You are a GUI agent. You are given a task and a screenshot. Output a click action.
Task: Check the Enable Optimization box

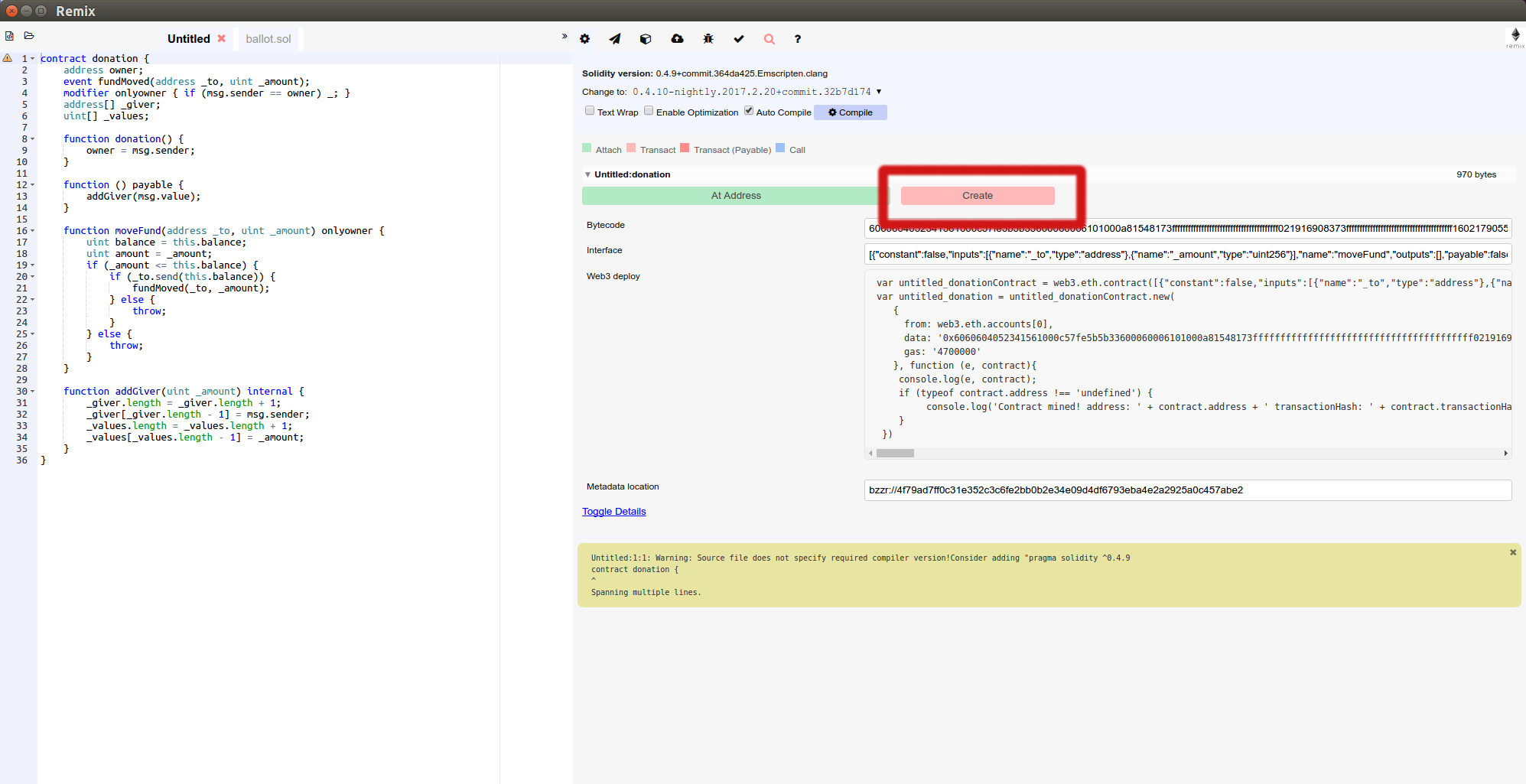tap(649, 111)
